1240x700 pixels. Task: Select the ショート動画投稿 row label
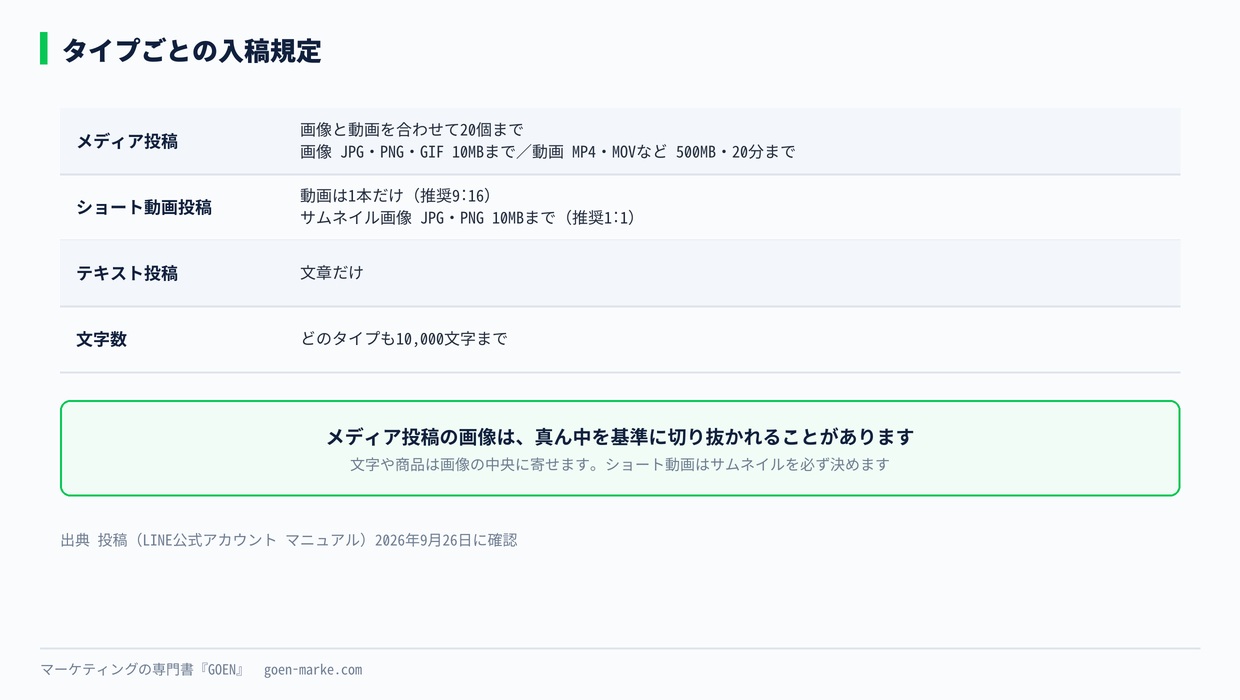[x=144, y=207]
